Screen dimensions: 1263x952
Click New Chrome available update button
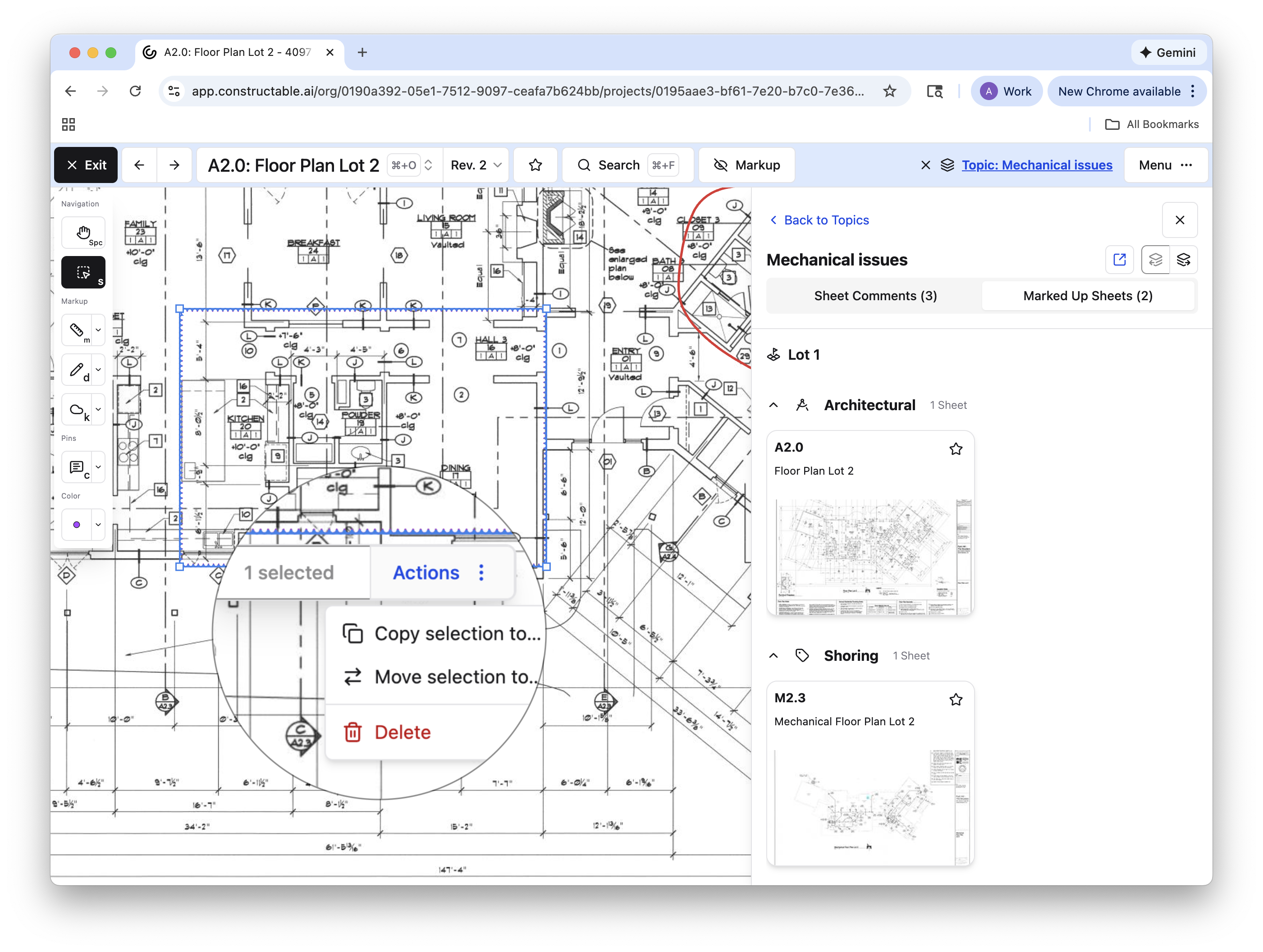click(x=1126, y=92)
